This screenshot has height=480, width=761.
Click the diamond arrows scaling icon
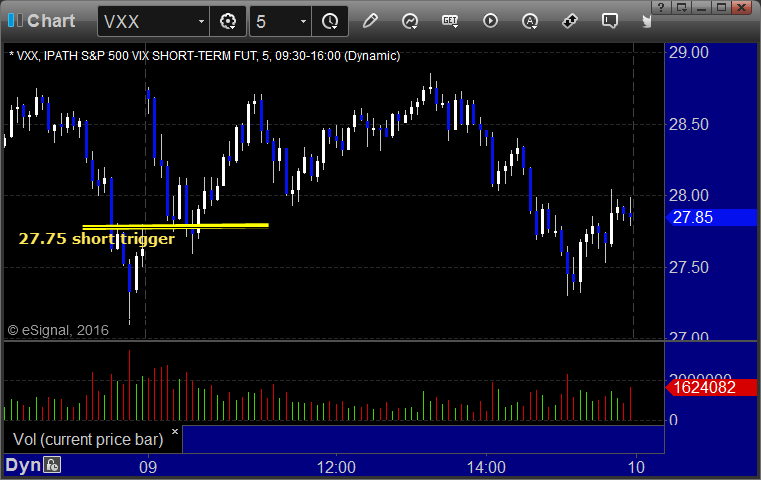click(570, 21)
